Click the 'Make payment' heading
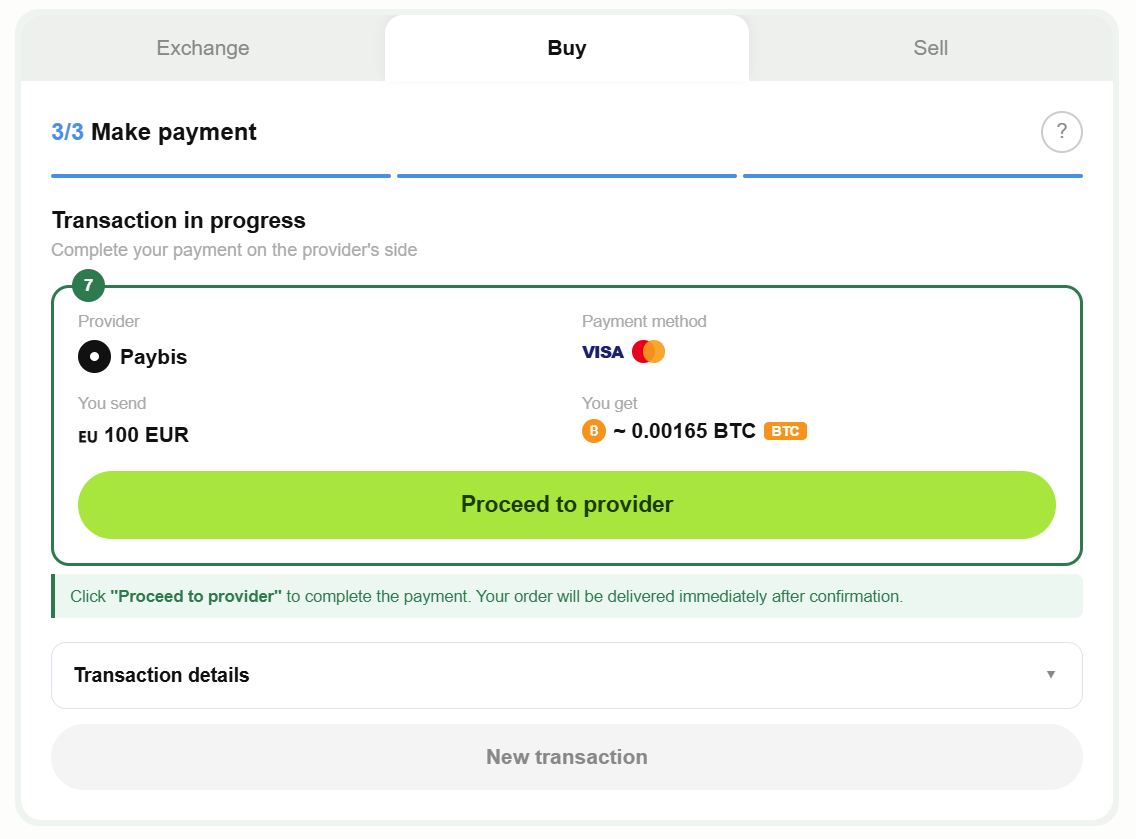The height and width of the screenshot is (839, 1136). (174, 133)
